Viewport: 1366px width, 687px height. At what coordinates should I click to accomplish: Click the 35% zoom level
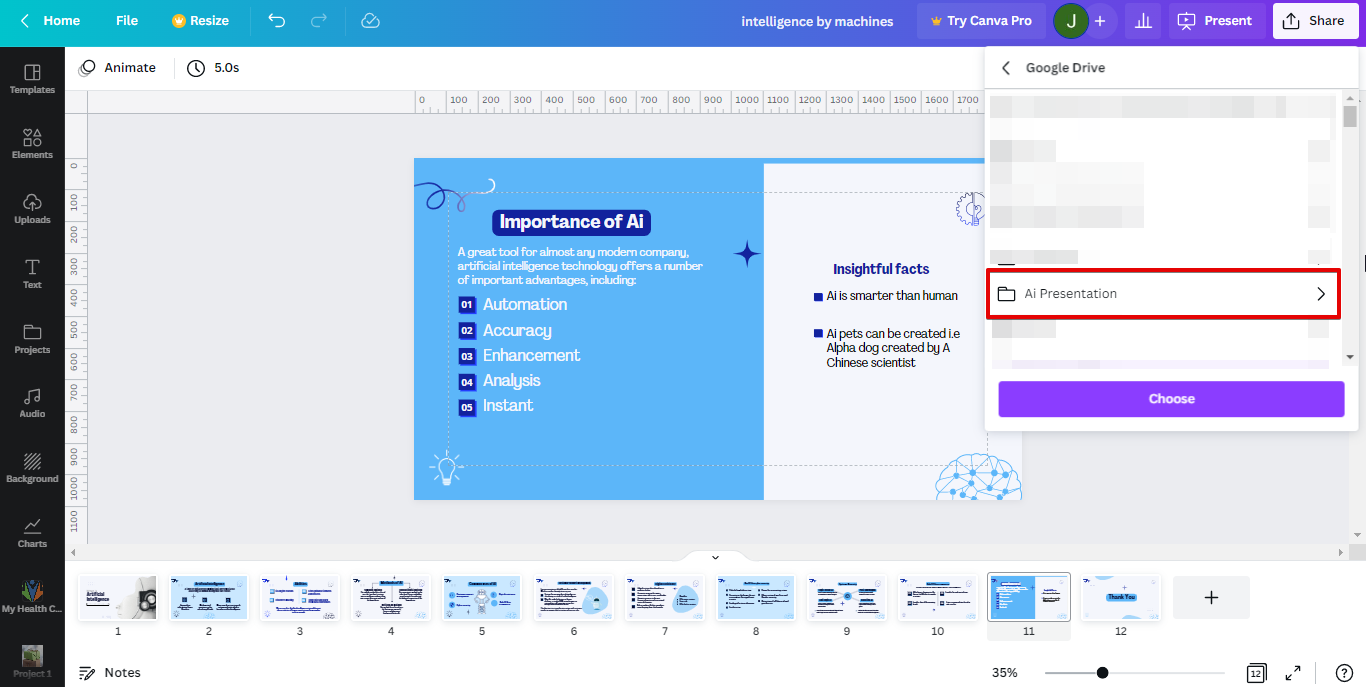point(1005,673)
